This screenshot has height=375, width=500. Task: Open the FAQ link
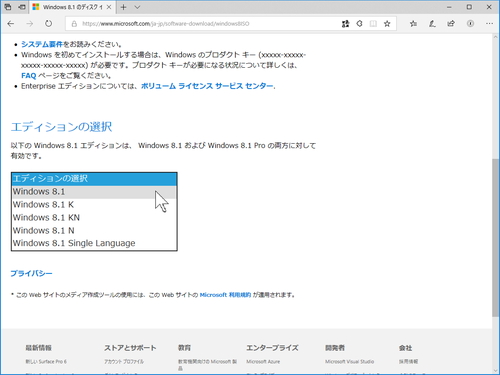click(x=28, y=76)
